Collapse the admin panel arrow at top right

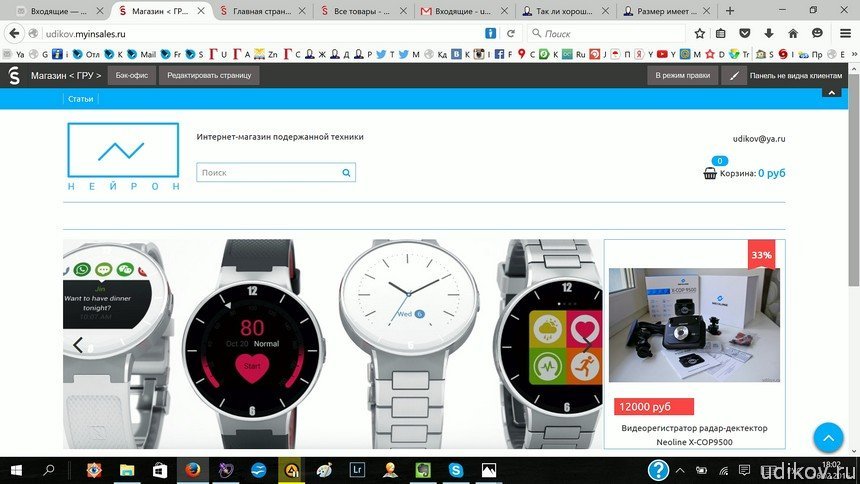coord(829,92)
